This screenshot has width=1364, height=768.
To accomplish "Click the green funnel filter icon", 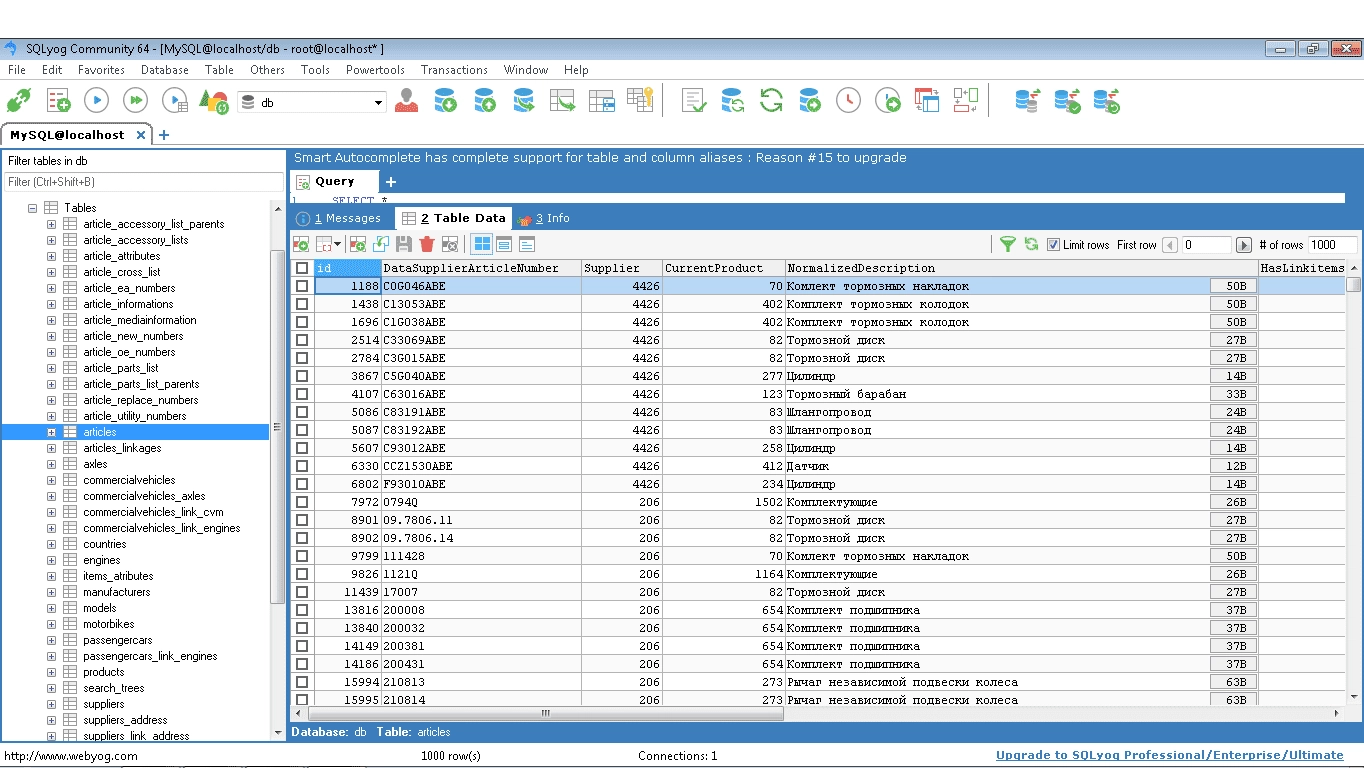I will 1008,244.
